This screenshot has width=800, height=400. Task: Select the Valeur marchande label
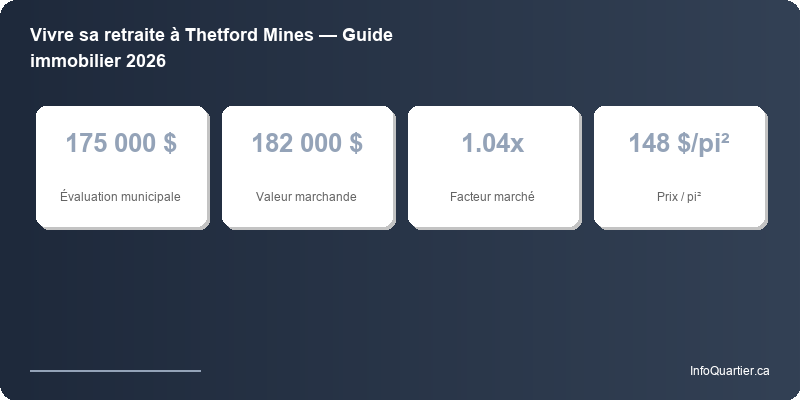306,197
